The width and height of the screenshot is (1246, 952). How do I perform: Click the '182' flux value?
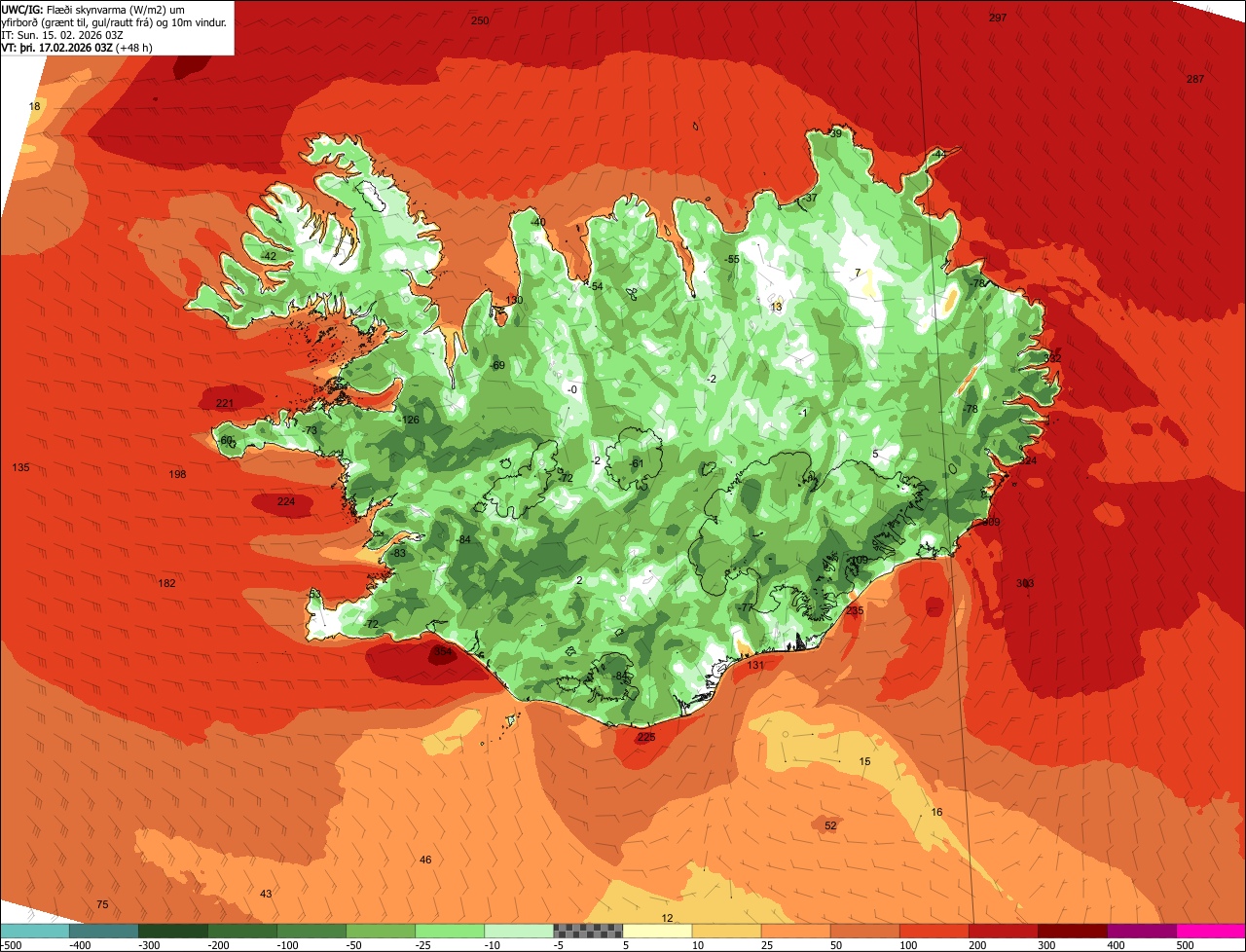pos(166,583)
